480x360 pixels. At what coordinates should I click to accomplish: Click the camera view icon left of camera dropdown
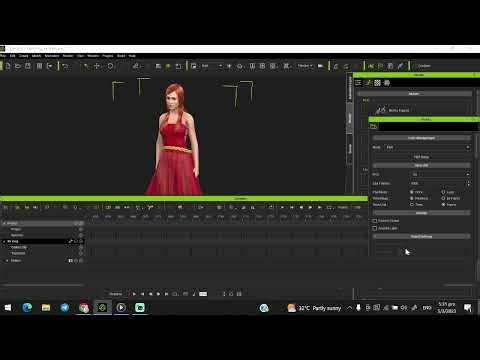tap(193, 66)
